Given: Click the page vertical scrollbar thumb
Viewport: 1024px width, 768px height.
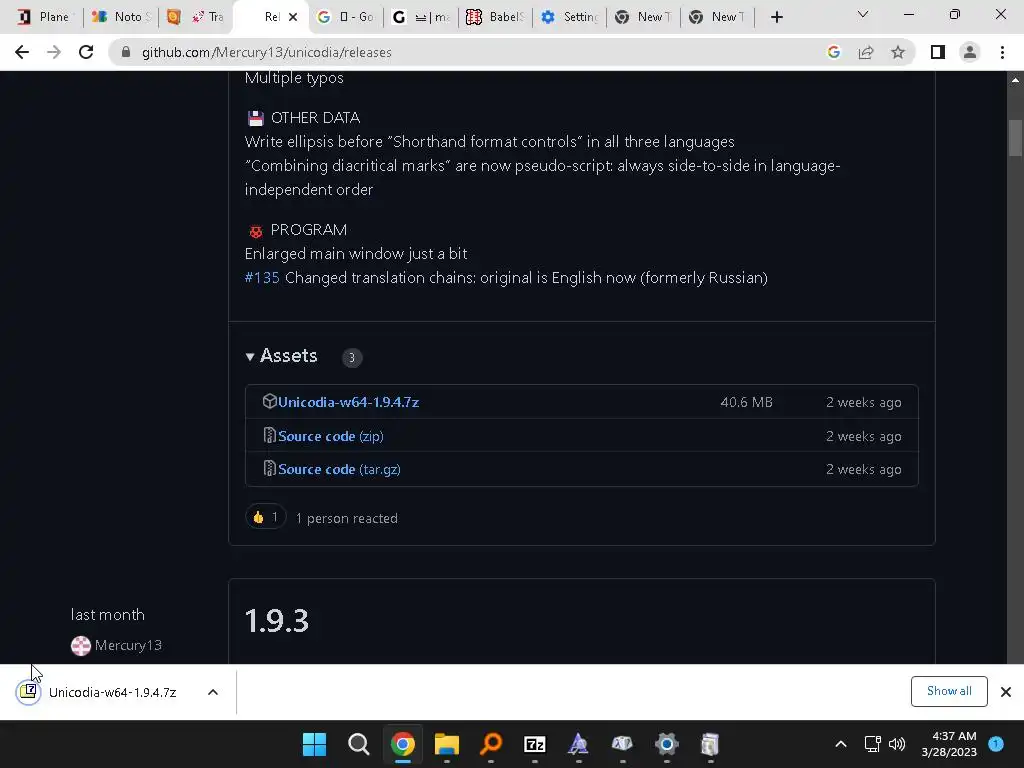Looking at the screenshot, I should coord(1015,138).
